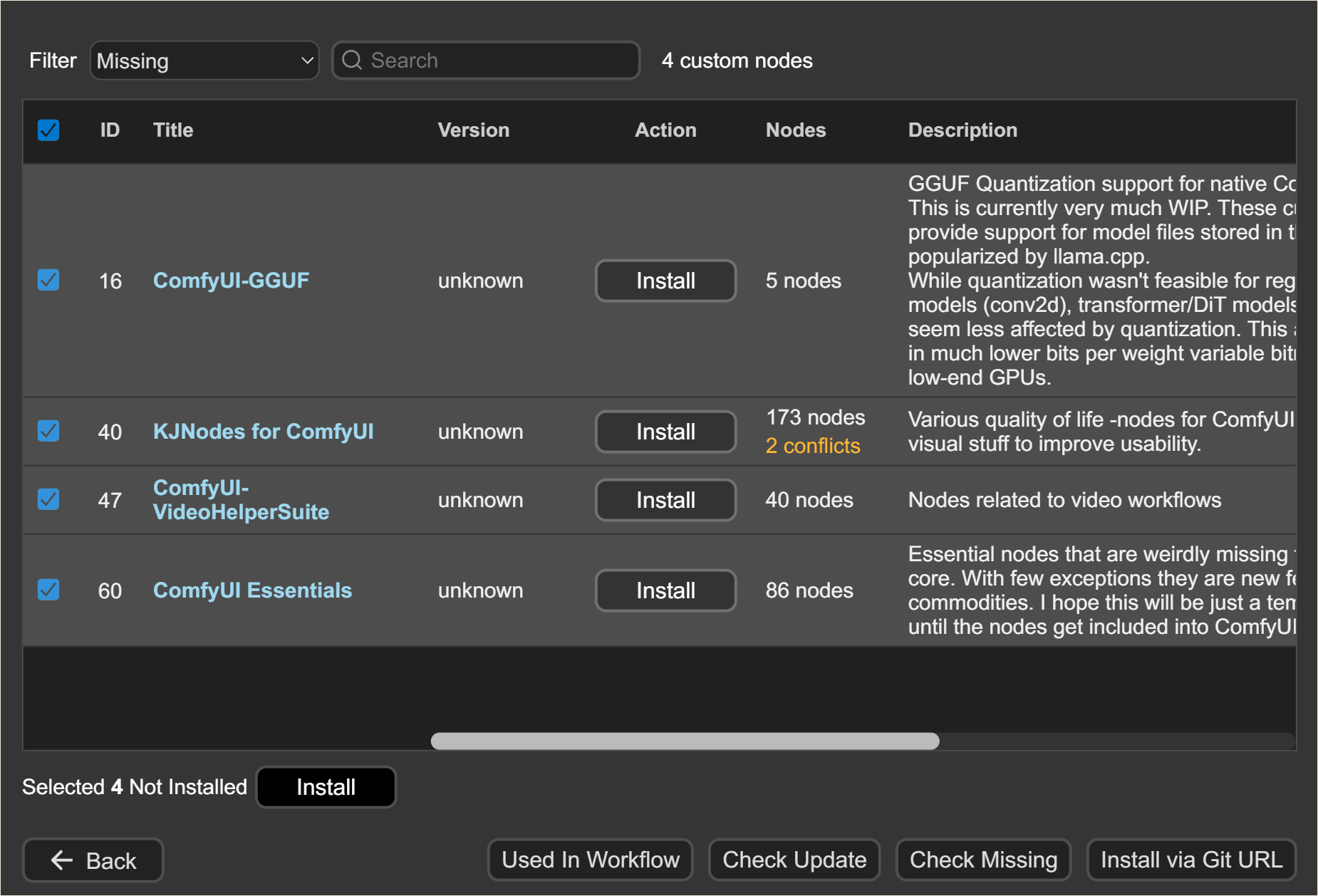Uncheck the ComfyUI-GGUF row checkbox

tap(48, 280)
